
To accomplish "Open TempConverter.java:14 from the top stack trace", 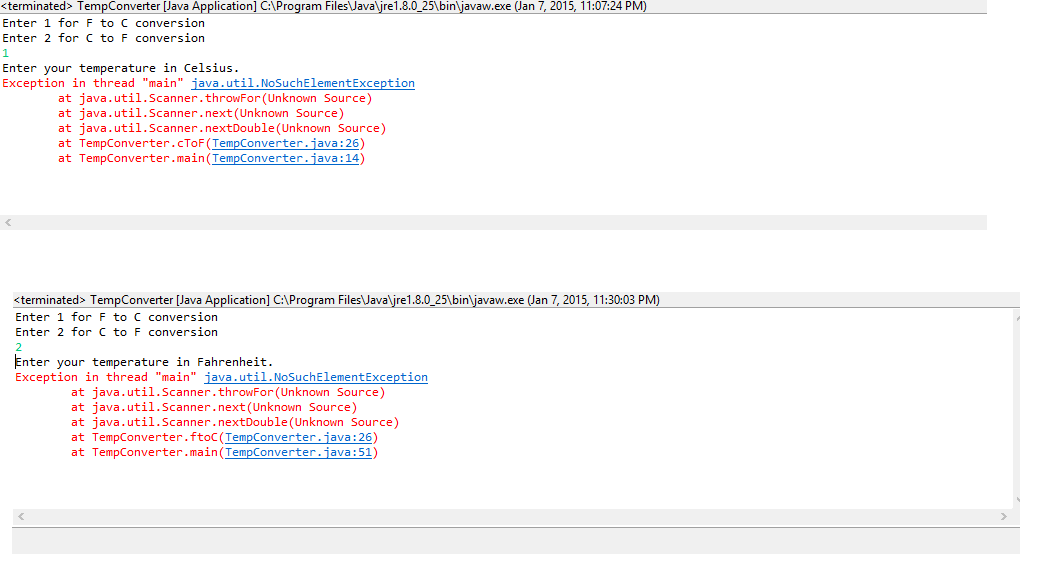I will [x=286, y=158].
